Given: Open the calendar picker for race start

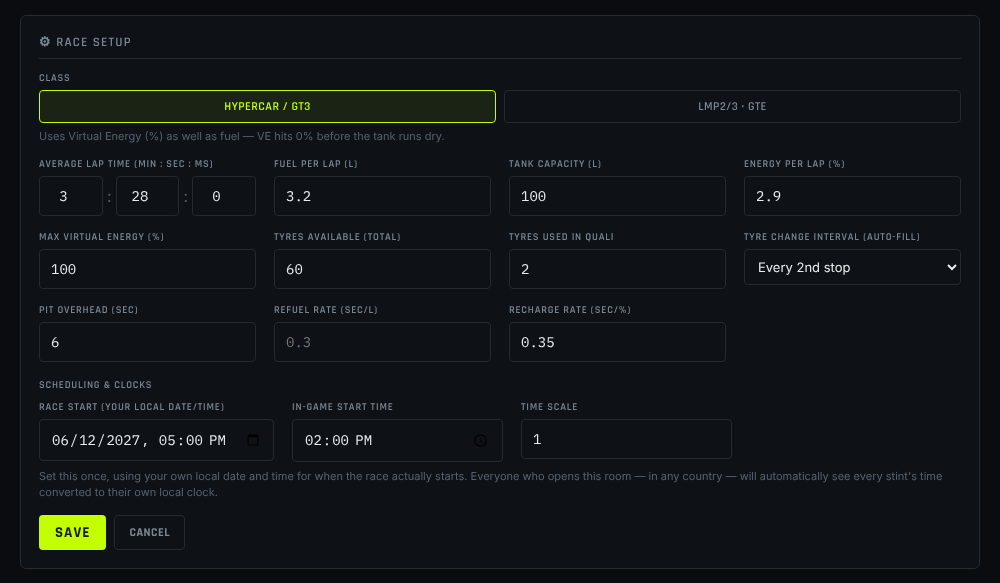Looking at the screenshot, I should [253, 440].
